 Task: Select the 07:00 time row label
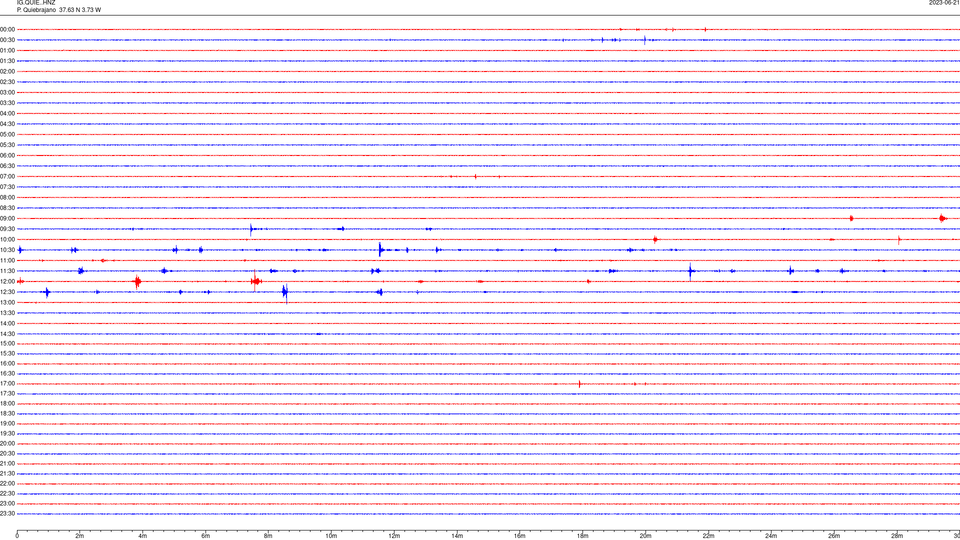pos(7,176)
